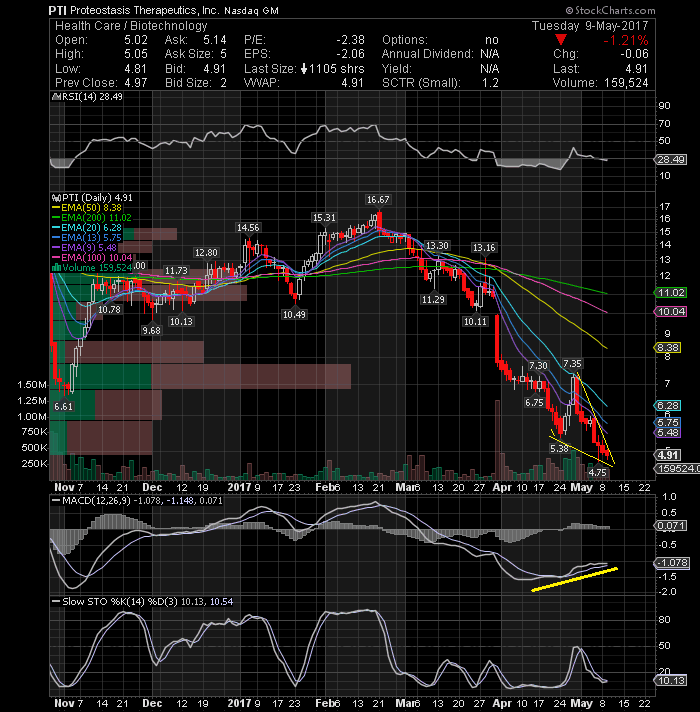This screenshot has width=700, height=712.
Task: Click the MACD -1.078 axis tag
Action: 673,563
